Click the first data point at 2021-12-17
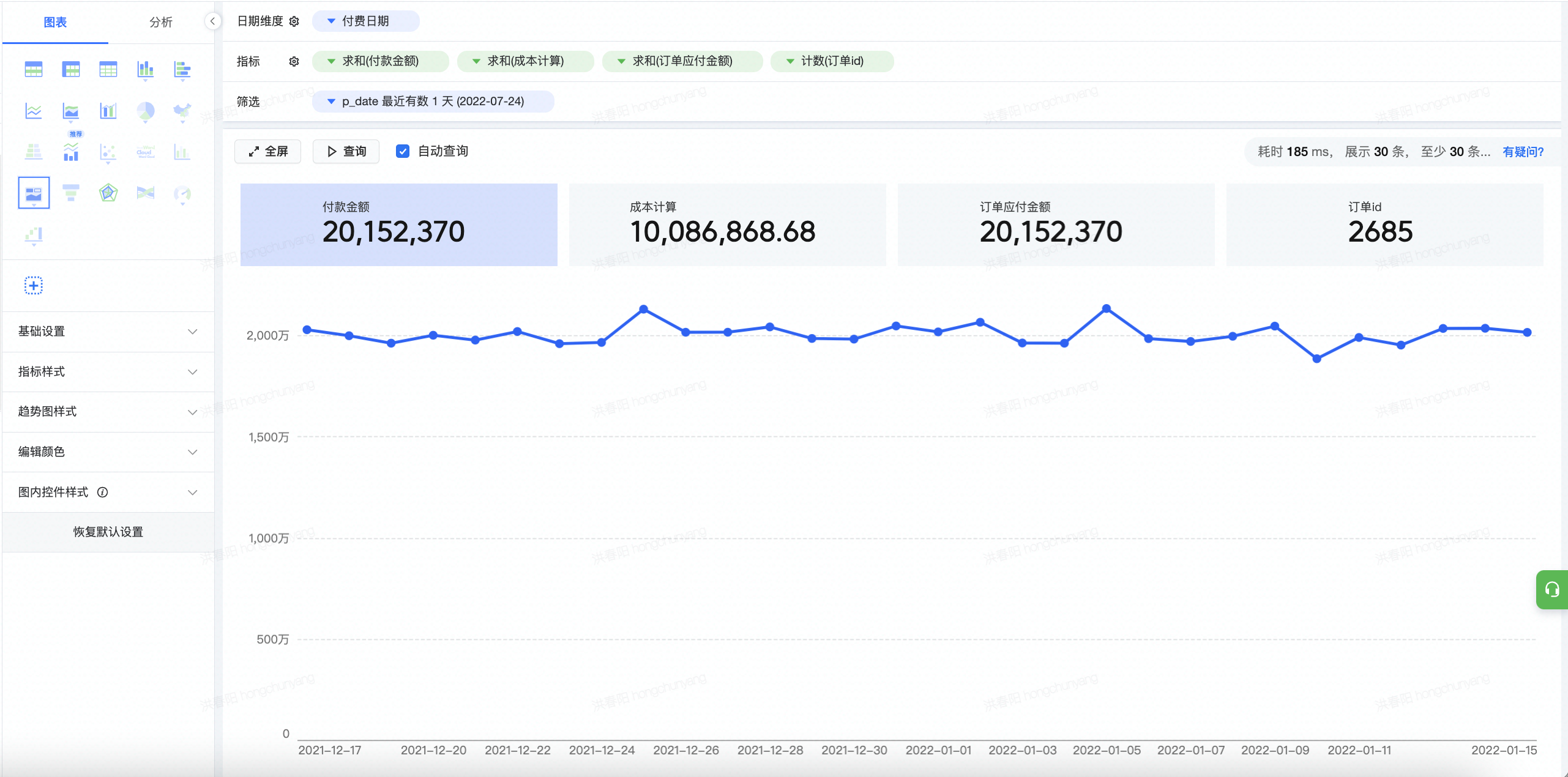 pos(307,330)
